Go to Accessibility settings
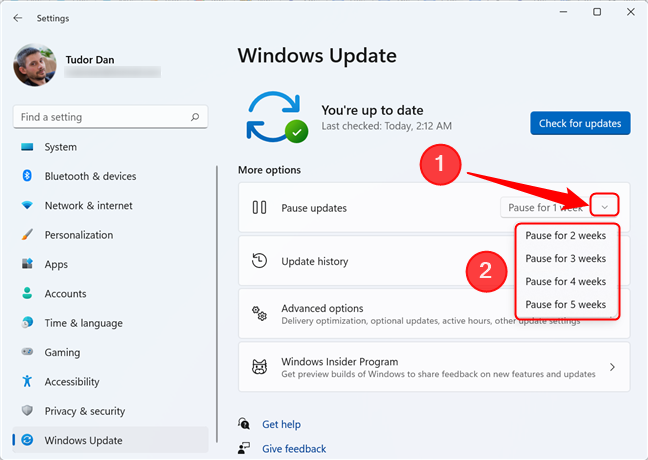 [x=111, y=381]
